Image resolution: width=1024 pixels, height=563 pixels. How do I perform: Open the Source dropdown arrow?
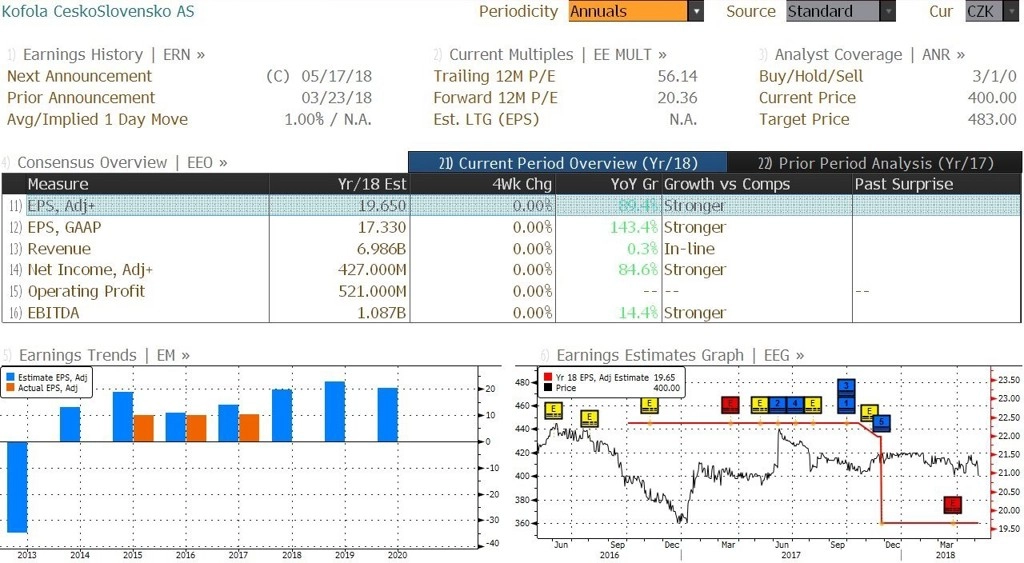[888, 11]
